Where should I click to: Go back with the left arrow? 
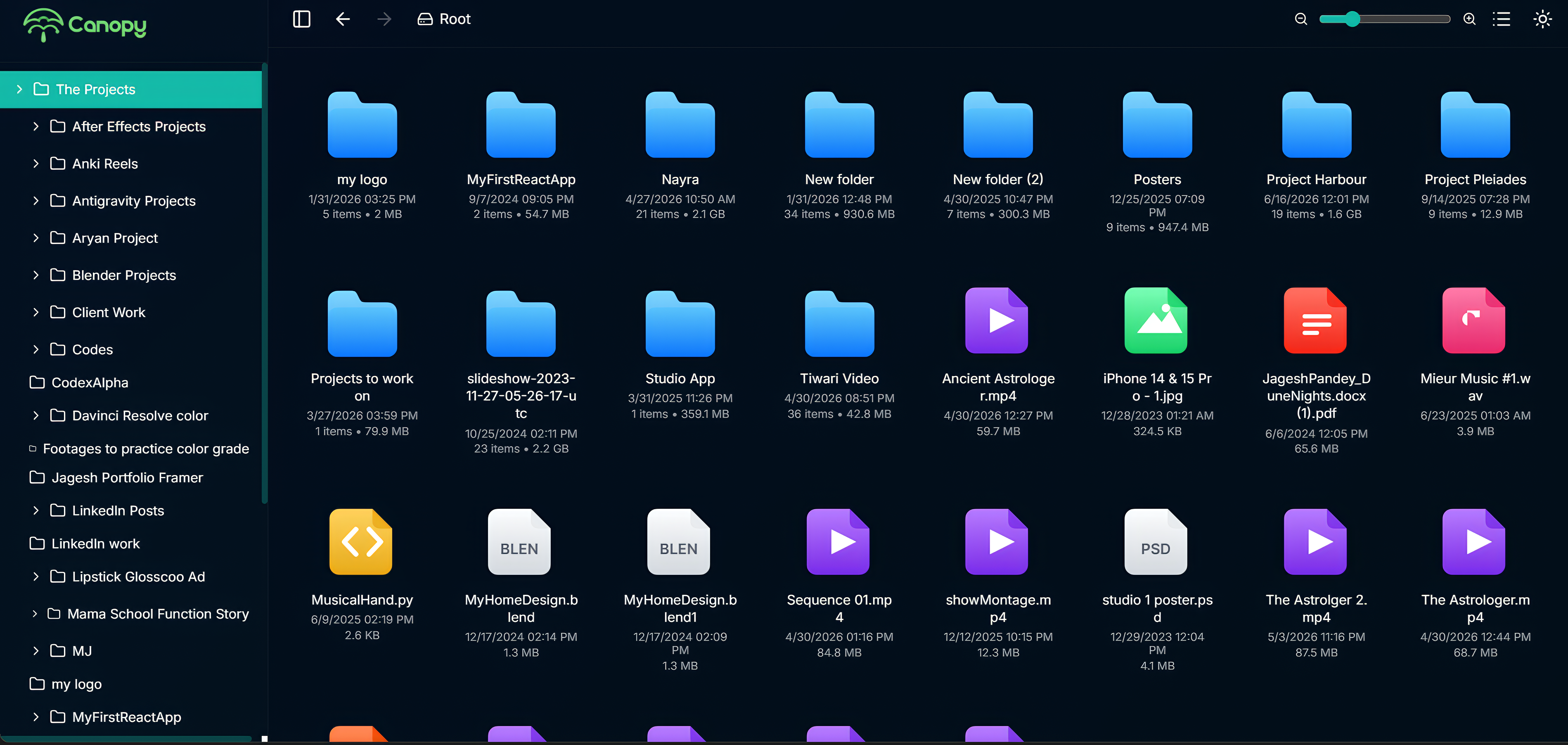pyautogui.click(x=343, y=19)
